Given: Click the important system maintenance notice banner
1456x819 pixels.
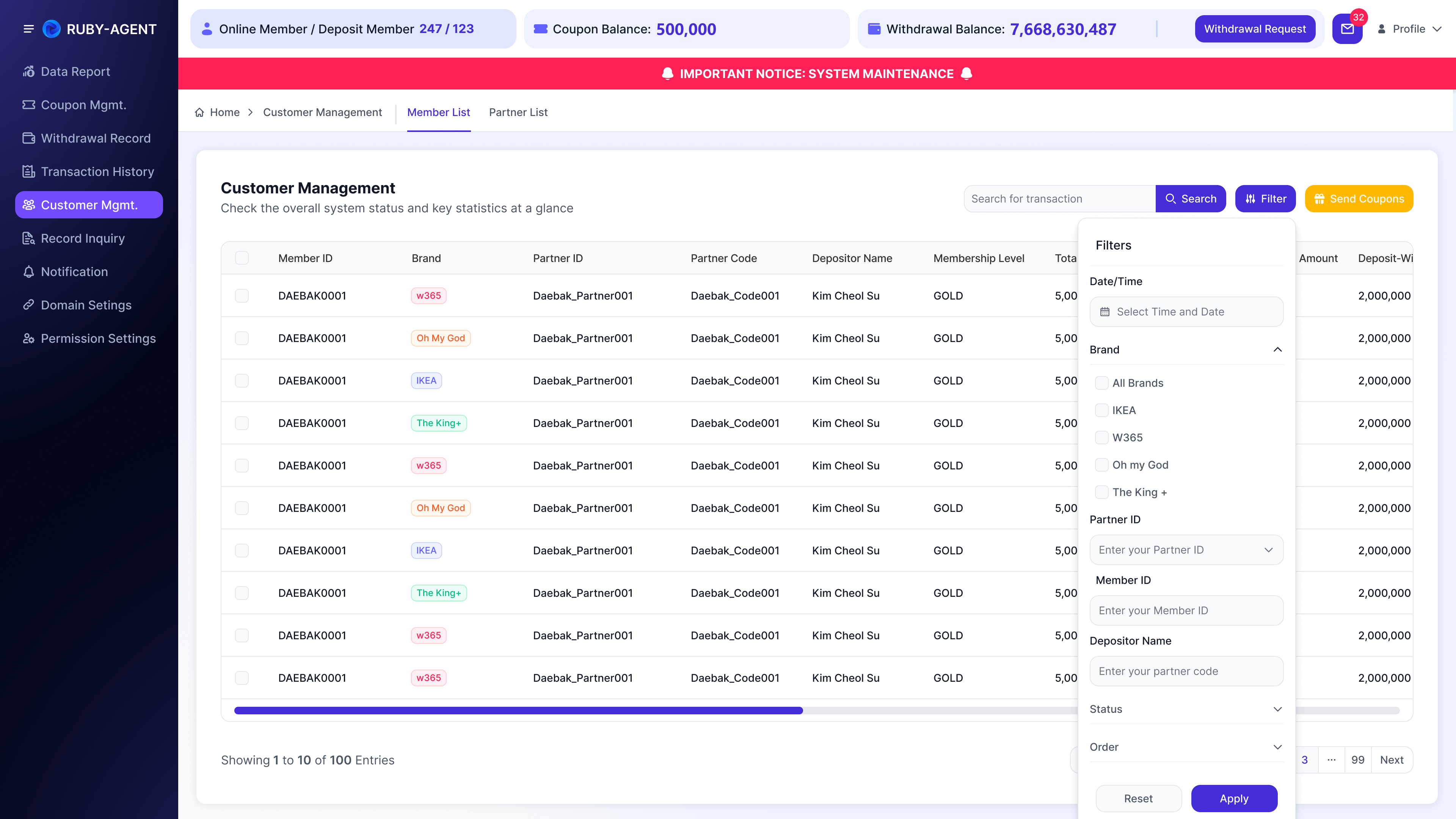Looking at the screenshot, I should tap(816, 74).
